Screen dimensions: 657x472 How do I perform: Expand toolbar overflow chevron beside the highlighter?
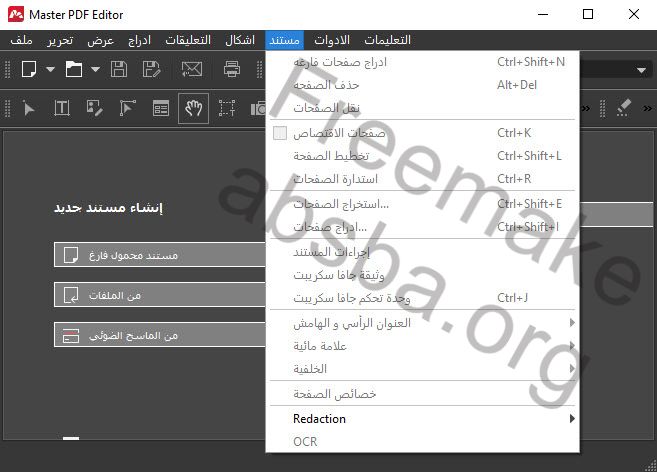pyautogui.click(x=586, y=109)
